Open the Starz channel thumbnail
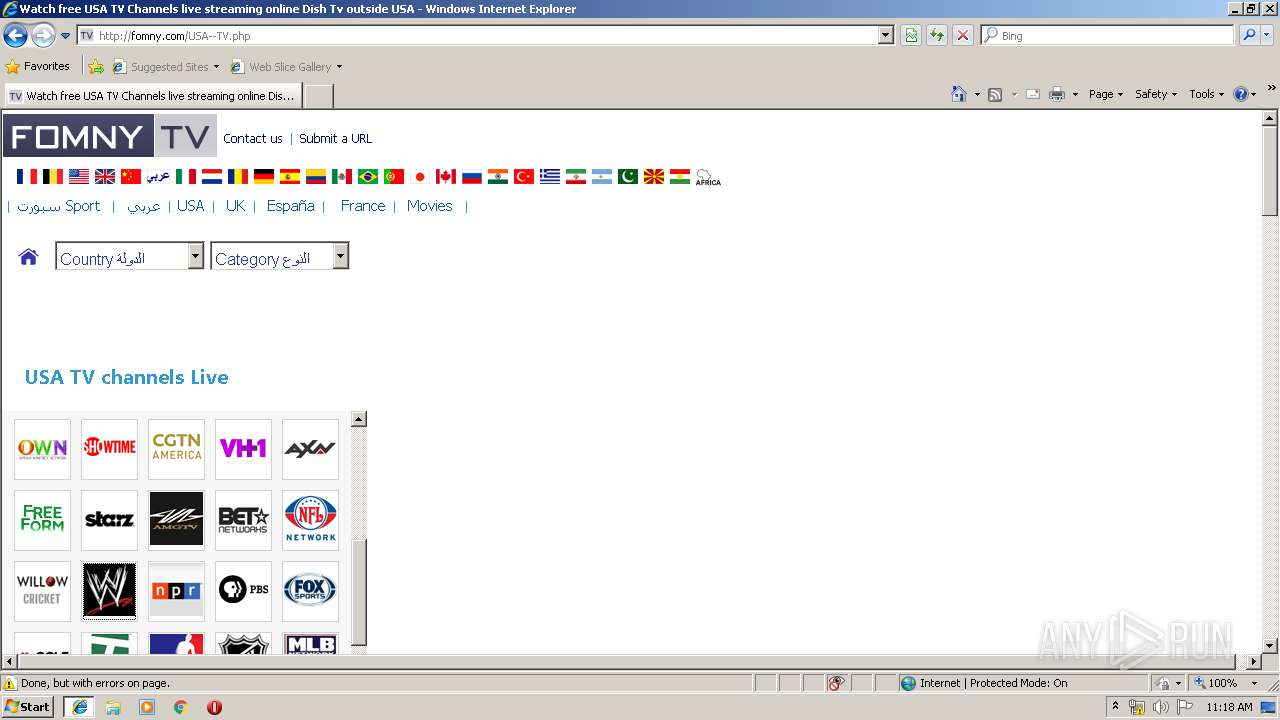 pyautogui.click(x=109, y=520)
